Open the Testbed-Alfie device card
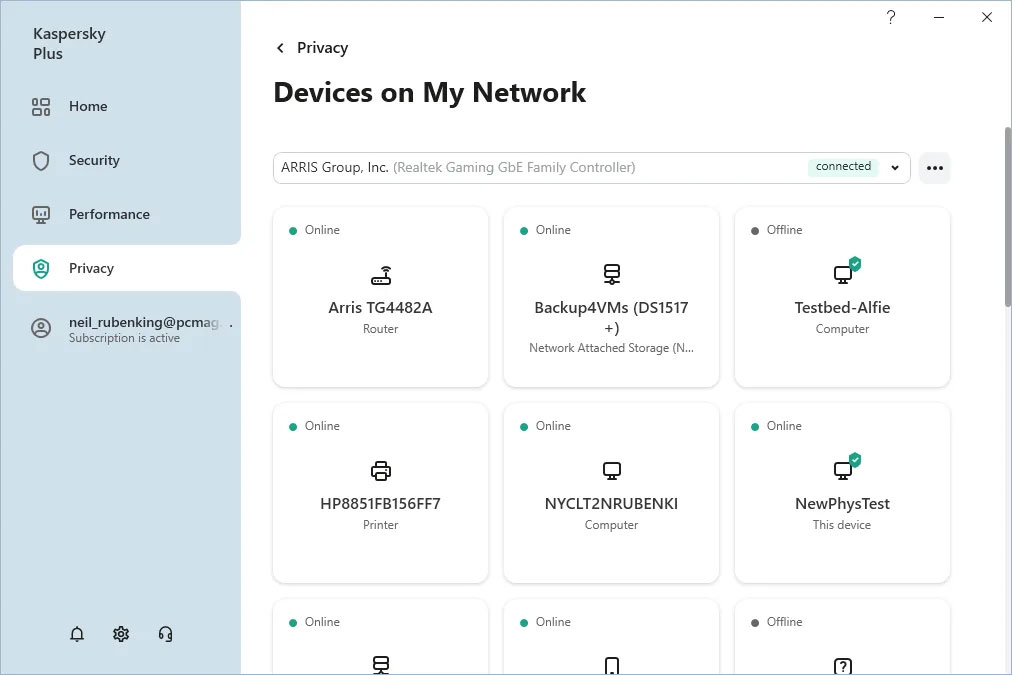Screen dimensions: 1012x675 click(842, 297)
